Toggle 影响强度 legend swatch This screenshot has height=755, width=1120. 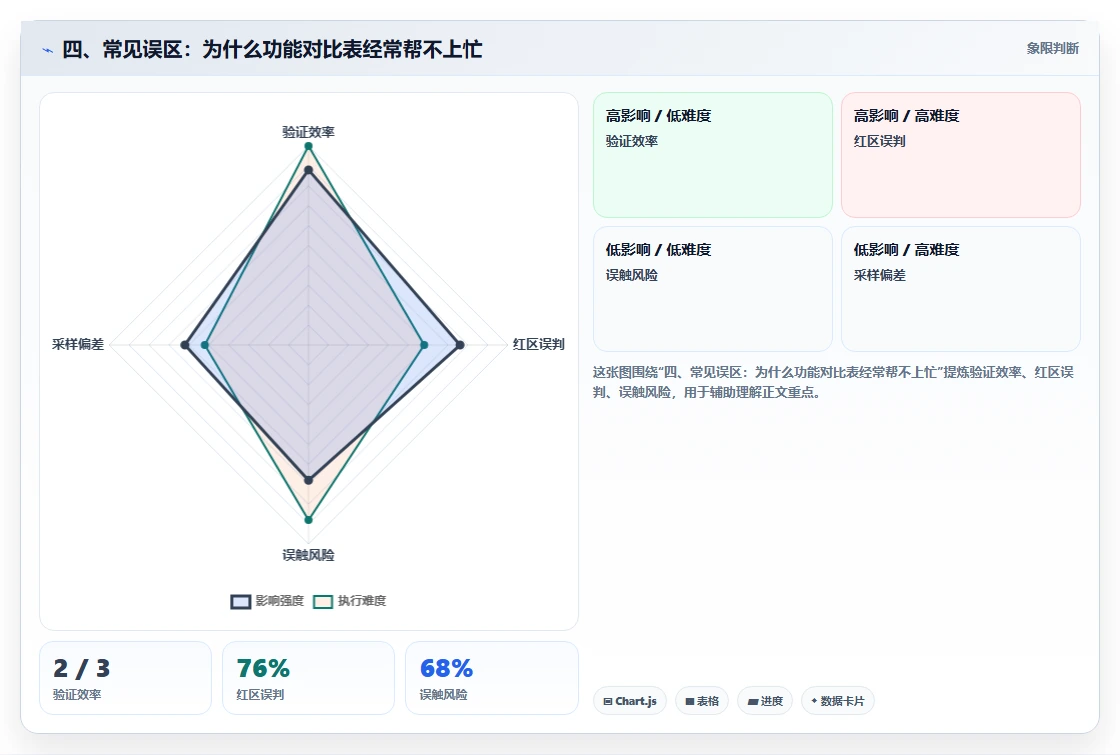click(x=241, y=601)
